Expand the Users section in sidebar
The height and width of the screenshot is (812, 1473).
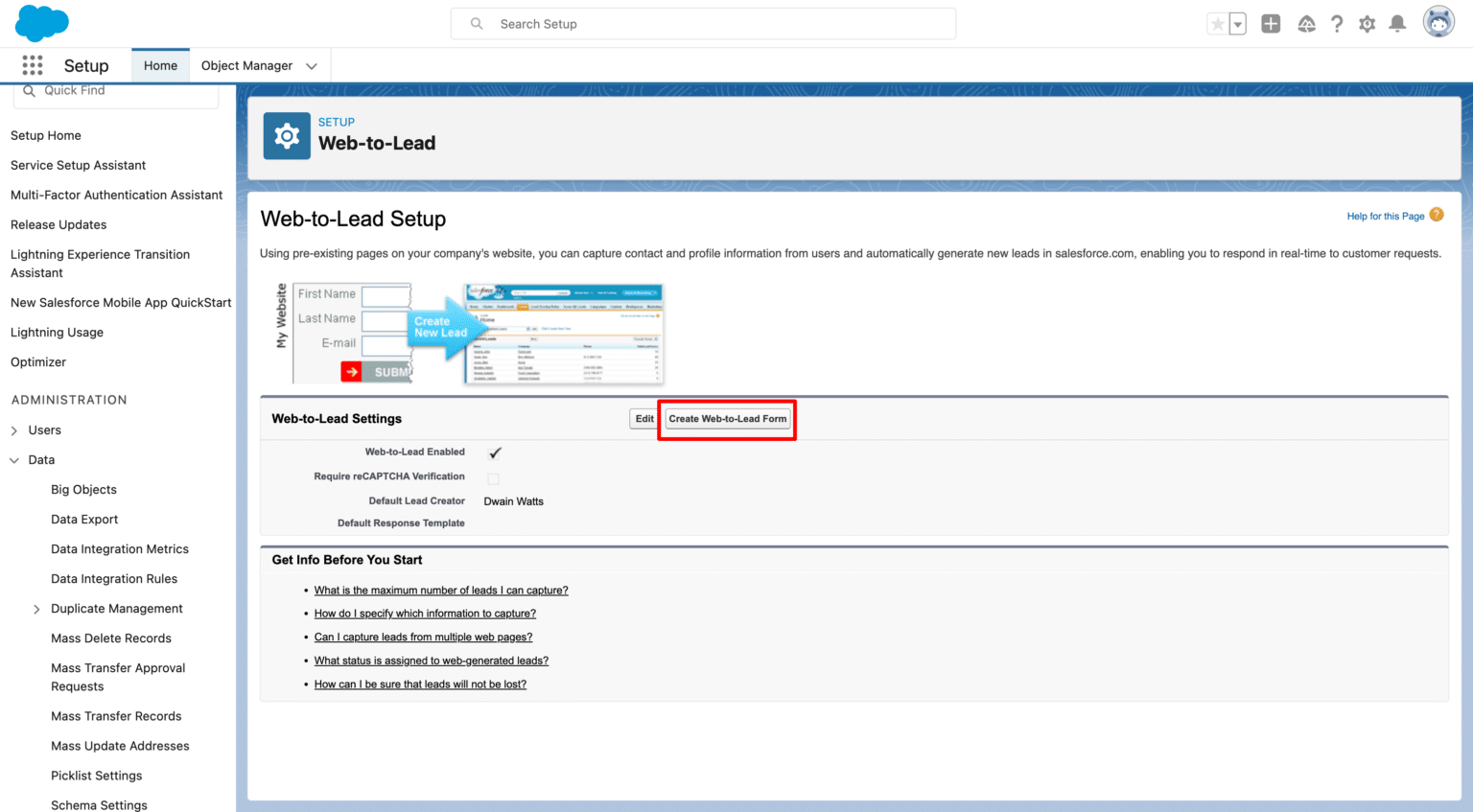(x=14, y=430)
